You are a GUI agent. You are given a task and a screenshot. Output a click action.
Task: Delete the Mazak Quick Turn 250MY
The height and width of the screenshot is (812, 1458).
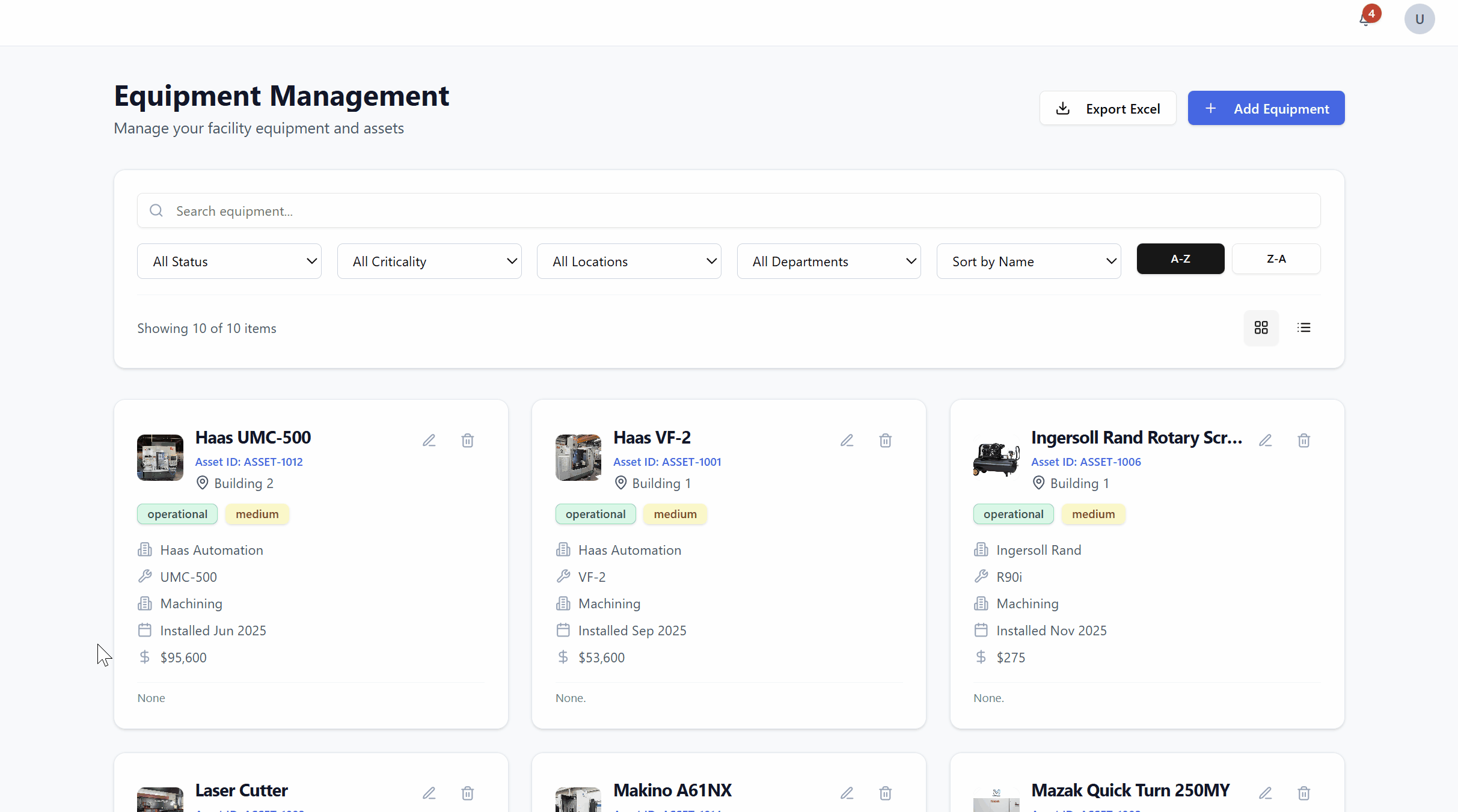(x=1303, y=793)
